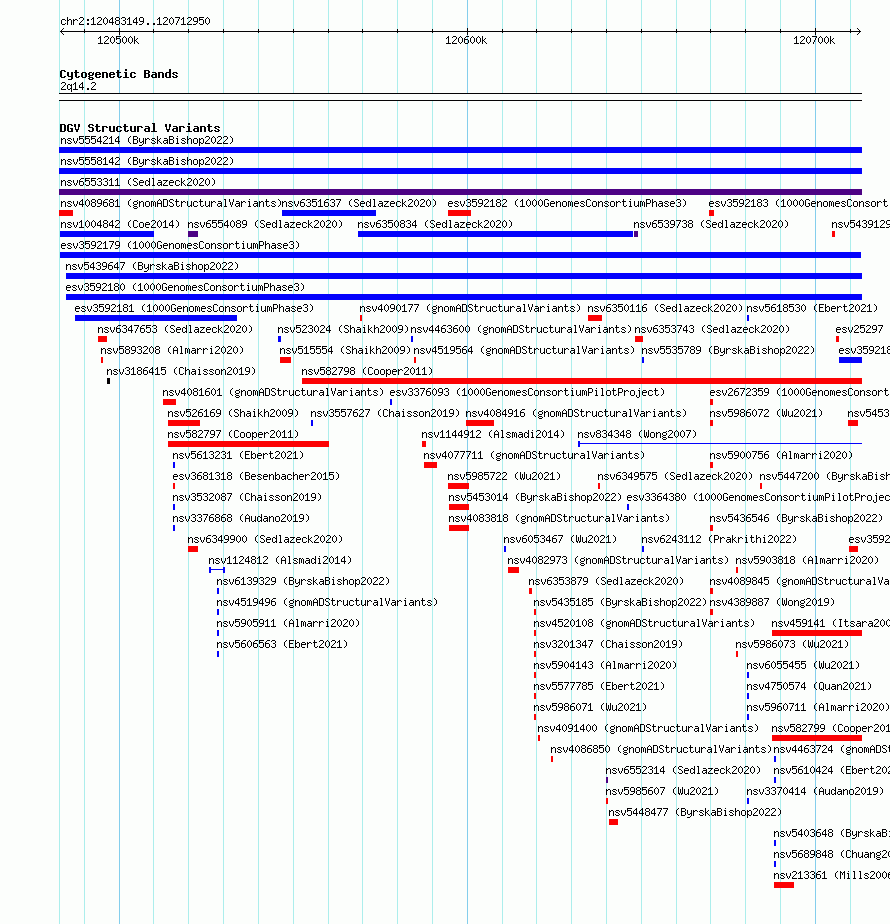Click esv3592180 (1000GenomesConsortiumPhase3) label

185,288
